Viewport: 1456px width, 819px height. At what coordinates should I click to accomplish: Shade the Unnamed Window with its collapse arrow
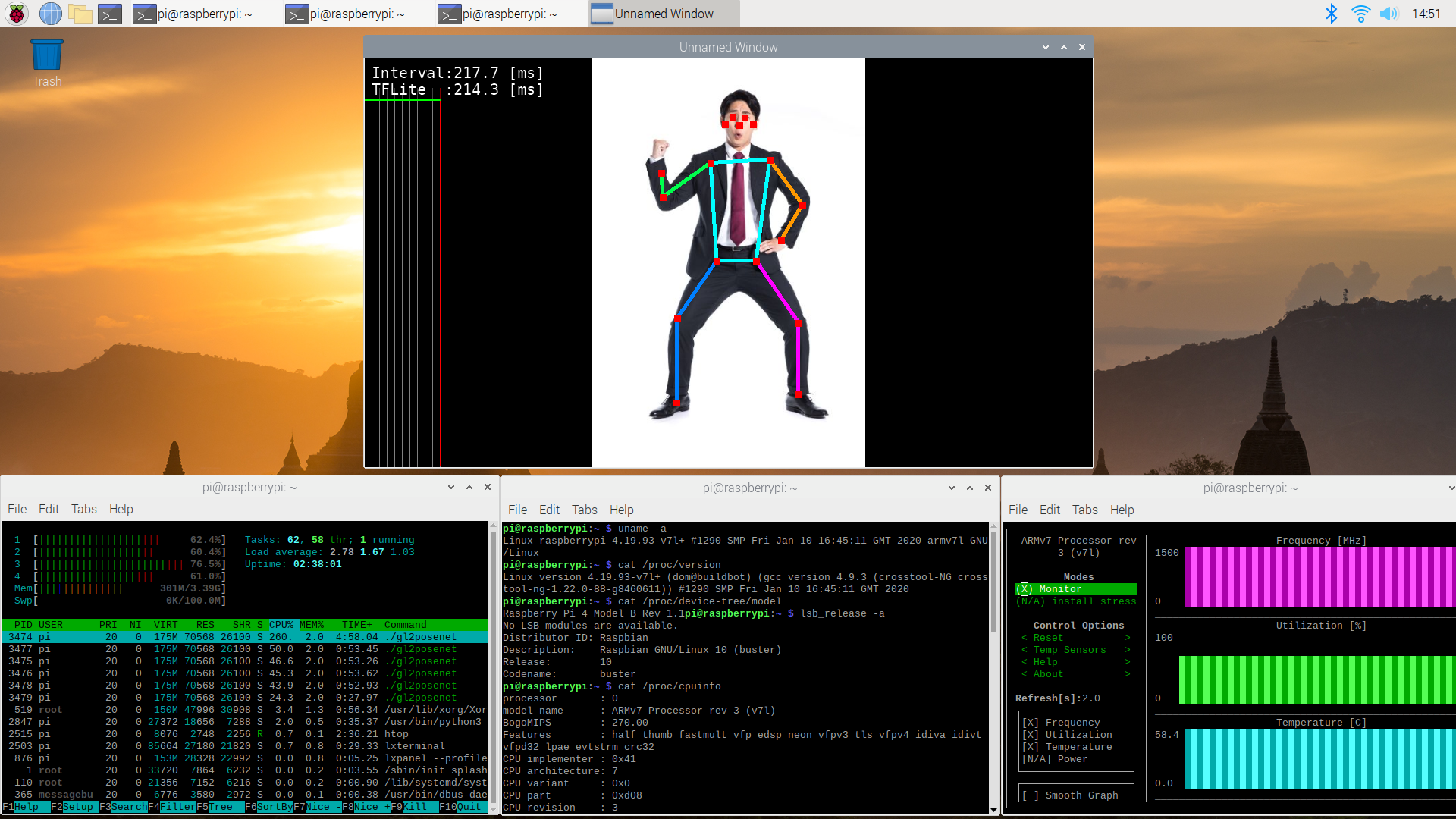(1046, 47)
